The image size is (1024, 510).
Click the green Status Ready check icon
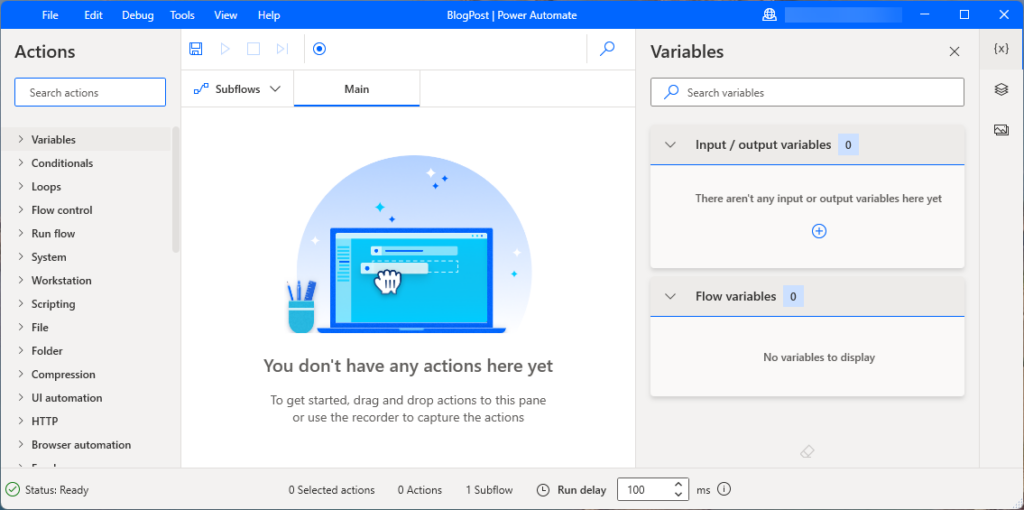pyautogui.click(x=12, y=489)
